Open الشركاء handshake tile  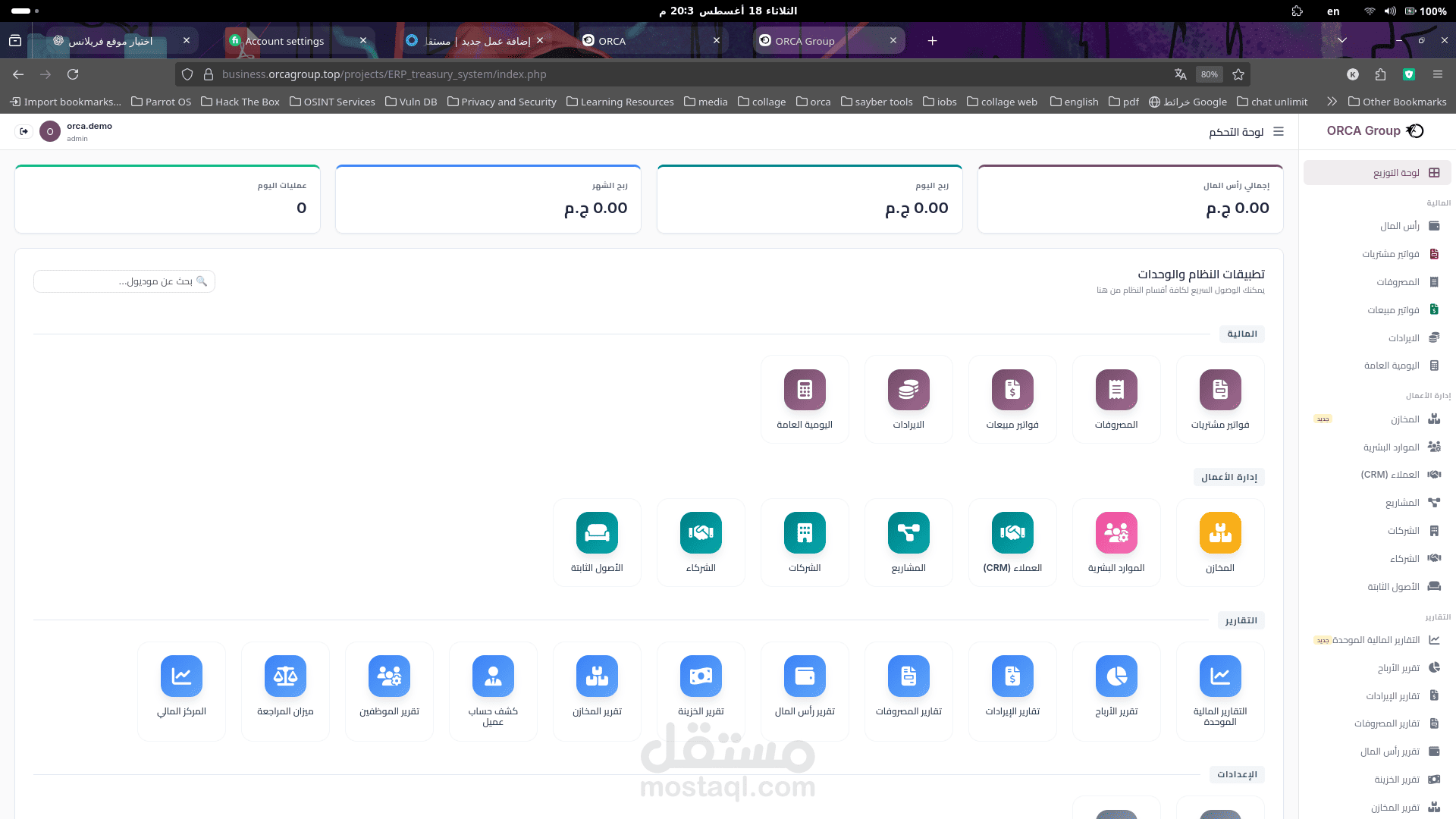click(x=701, y=542)
